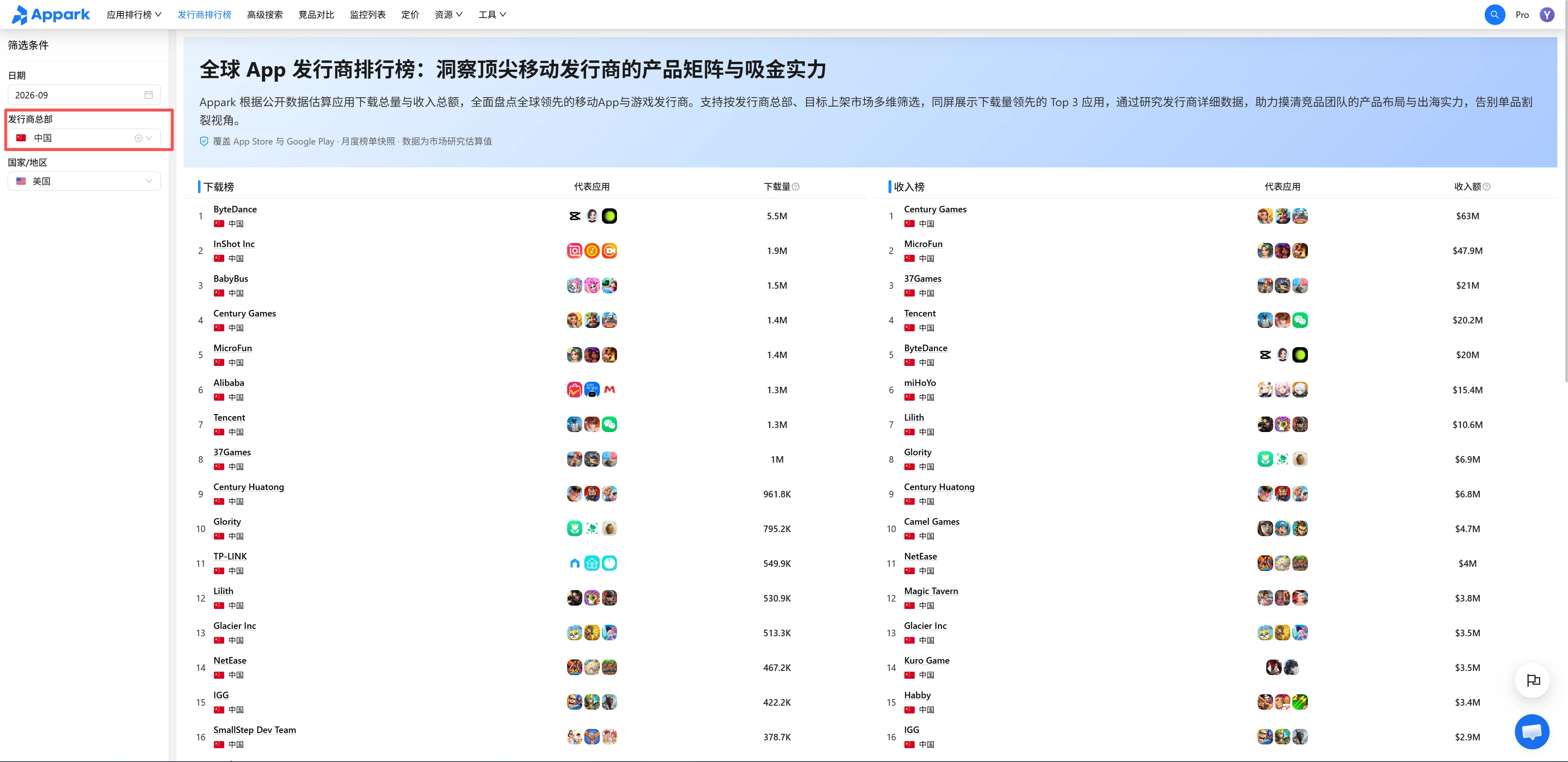The height and width of the screenshot is (762, 1568).
Task: Click the Pro label in header
Action: tap(1522, 15)
